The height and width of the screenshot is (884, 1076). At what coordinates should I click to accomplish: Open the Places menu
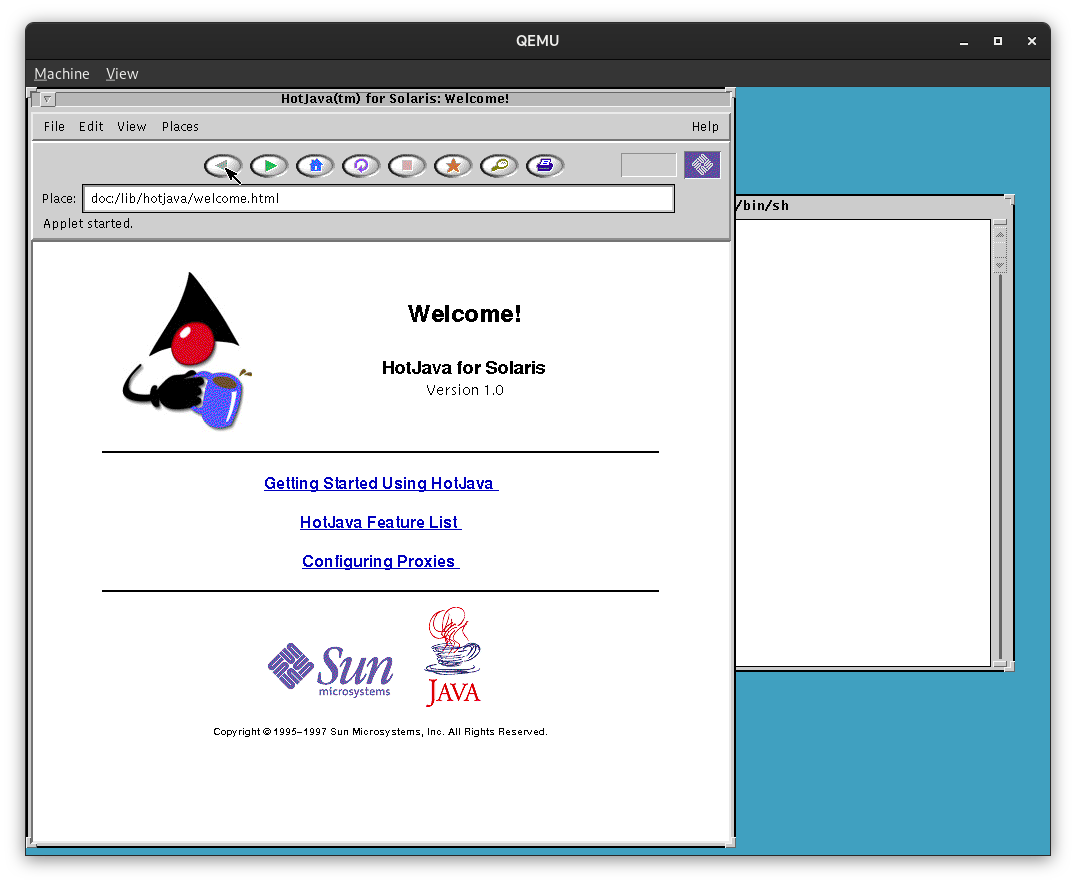coord(180,126)
